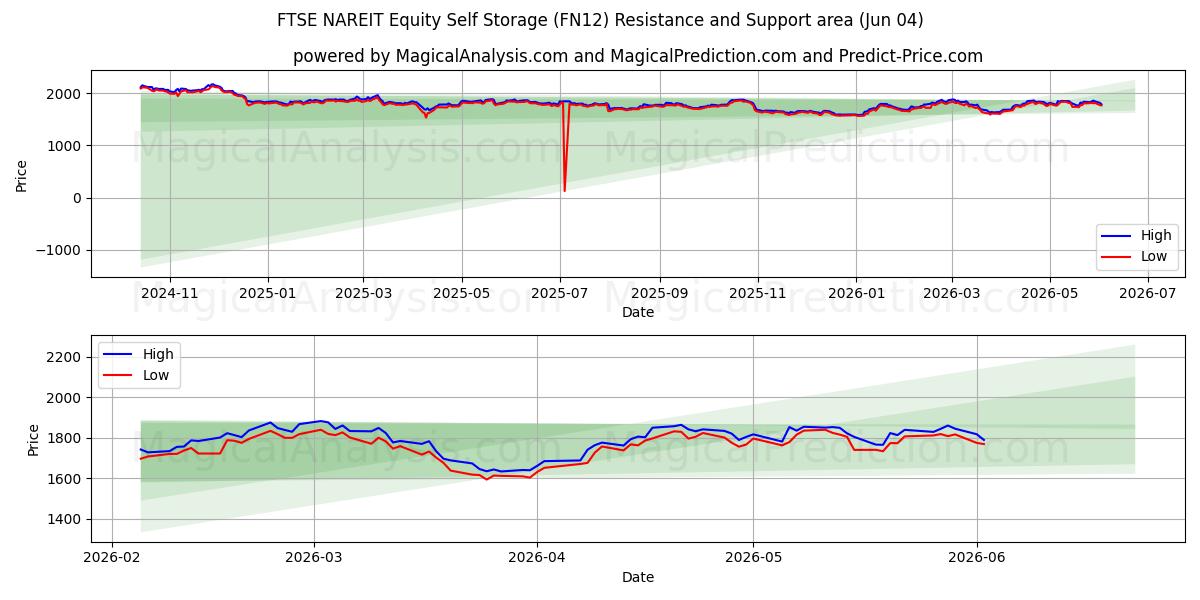Click the '2025-03' date label on top chart axis
Viewport: 1200px width, 600px height.
click(363, 294)
